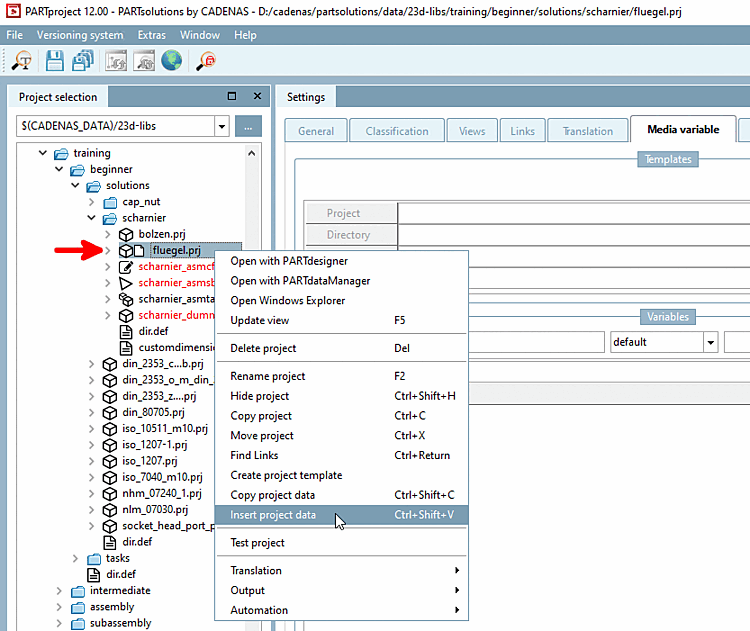Screen dimensions: 750x631
Task: Collapse the solutions folder node
Action: [x=75, y=186]
